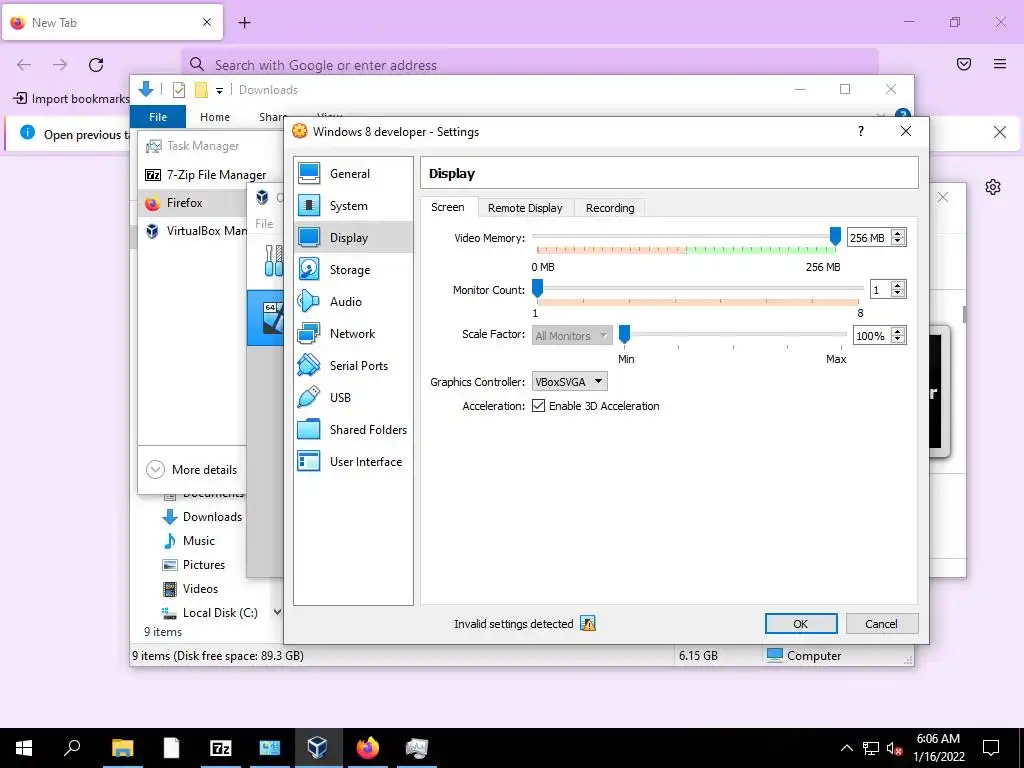Open taskbar search magnifier

coord(72,747)
